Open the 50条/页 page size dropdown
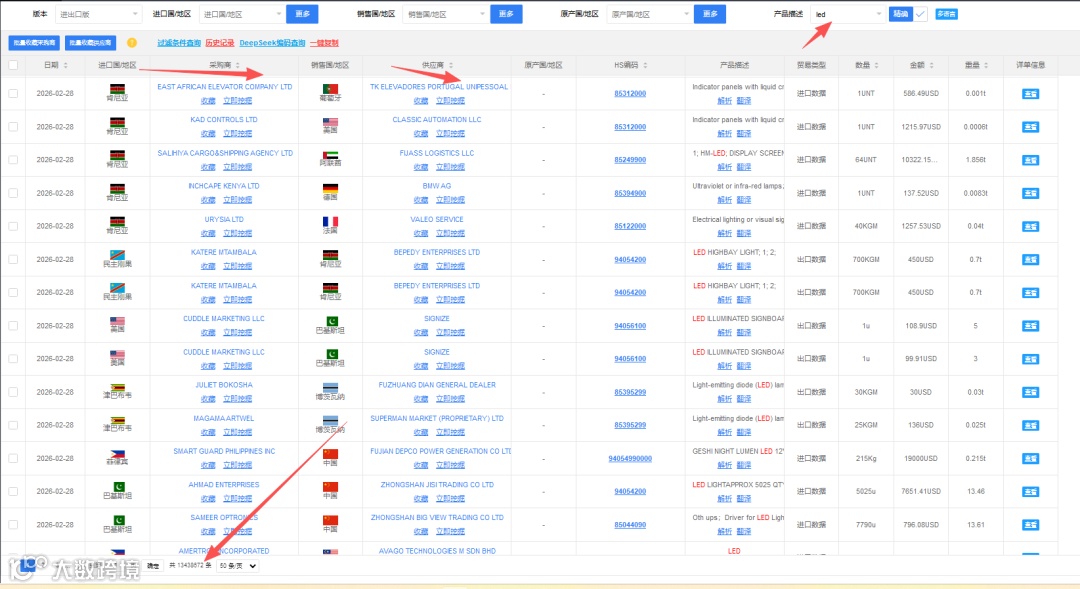The image size is (1080, 589). [x=238, y=566]
